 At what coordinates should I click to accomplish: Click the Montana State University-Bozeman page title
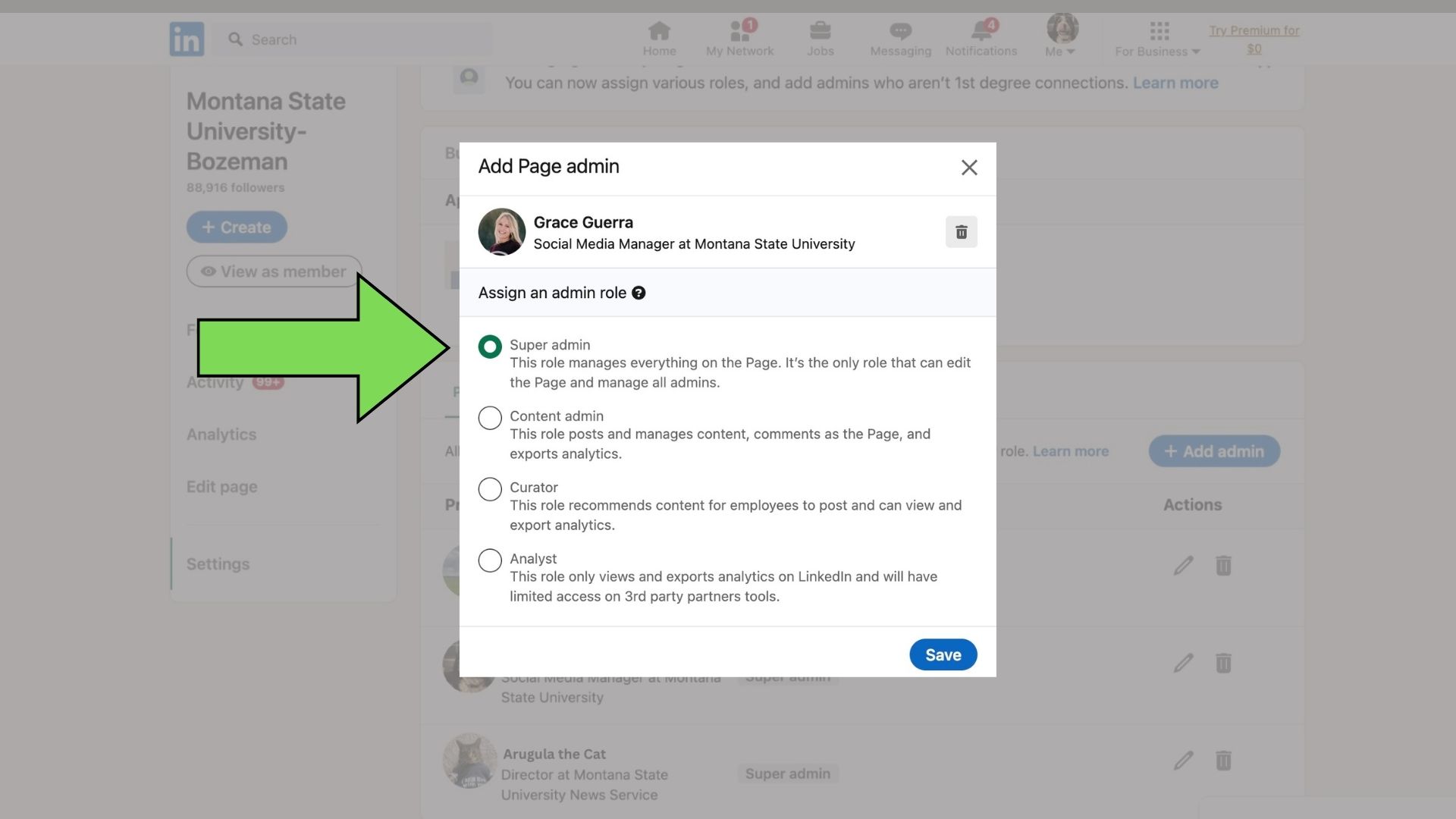(x=266, y=131)
